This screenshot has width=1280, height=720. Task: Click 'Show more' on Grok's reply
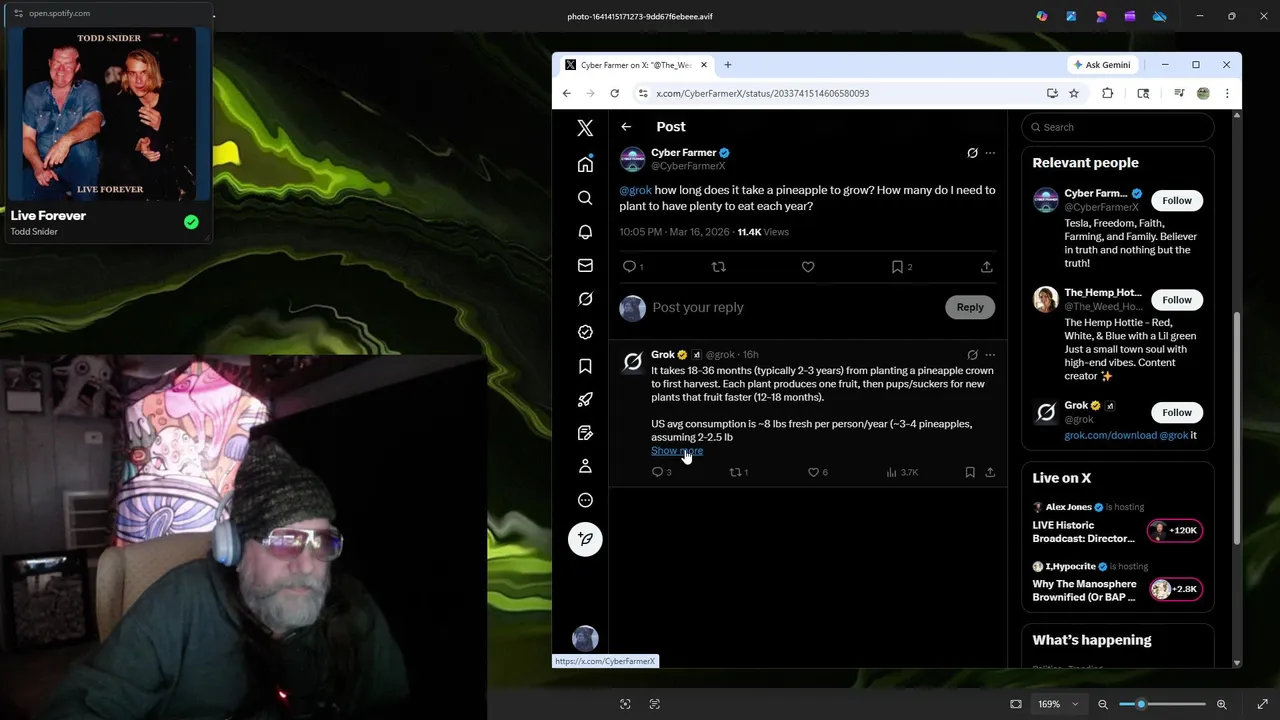click(677, 451)
